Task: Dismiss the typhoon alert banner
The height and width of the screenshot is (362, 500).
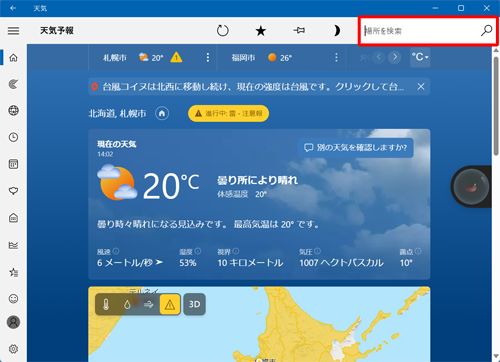Action: (x=421, y=87)
